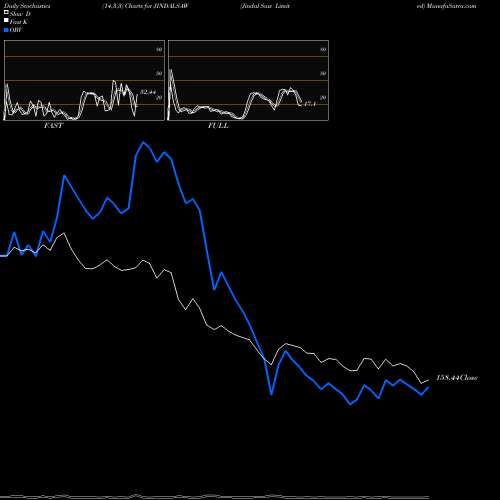Click the 20 level label in FULL chart
The width and height of the screenshot is (500, 500).
[x=323, y=98]
